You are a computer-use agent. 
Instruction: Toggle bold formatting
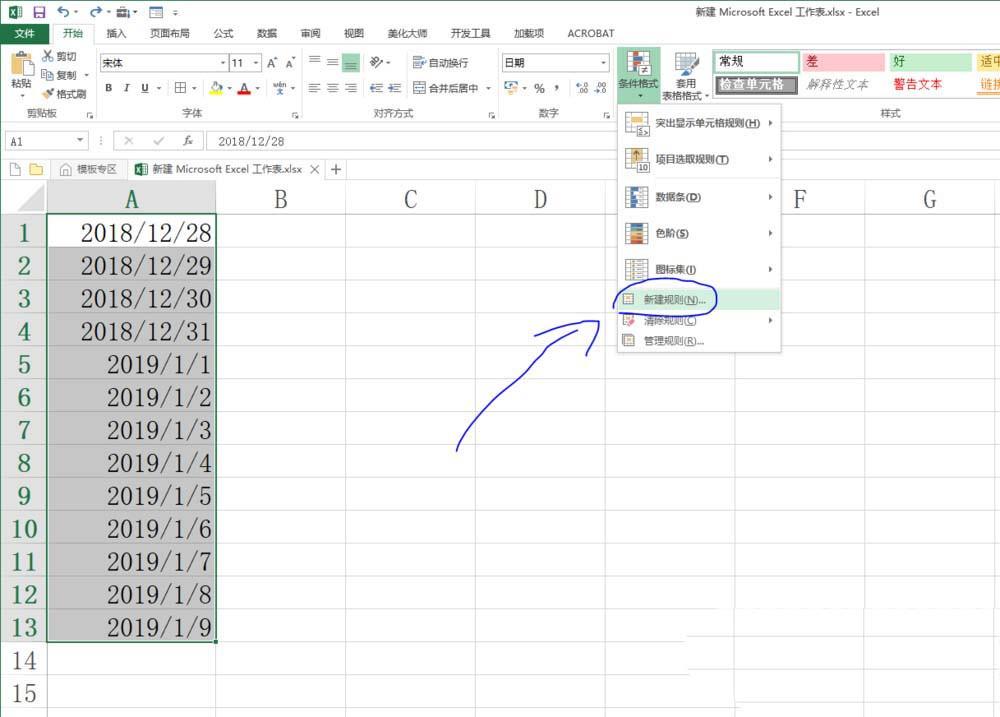tap(108, 88)
